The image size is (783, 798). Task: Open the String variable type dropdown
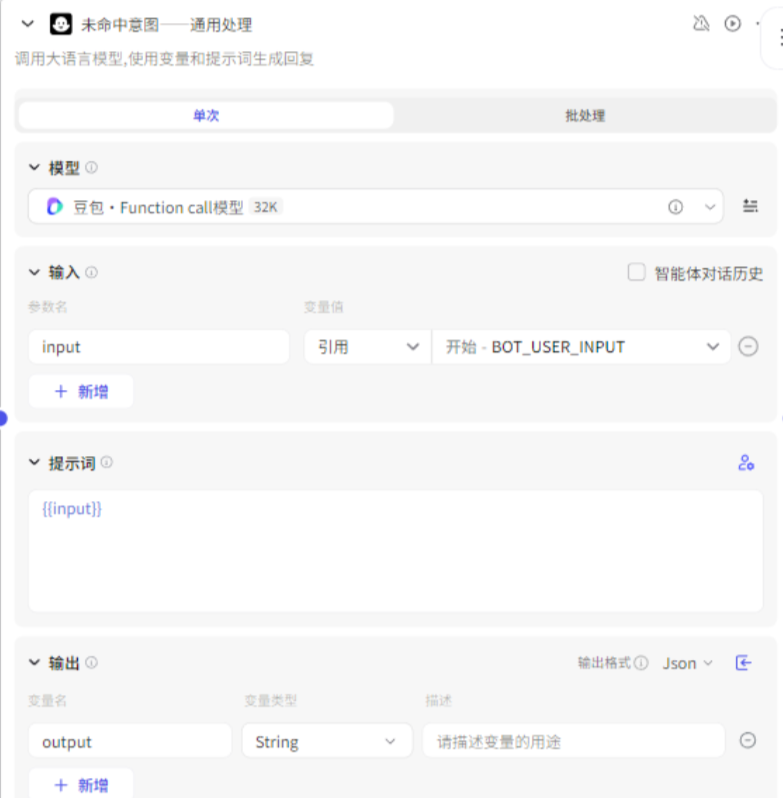(x=326, y=742)
